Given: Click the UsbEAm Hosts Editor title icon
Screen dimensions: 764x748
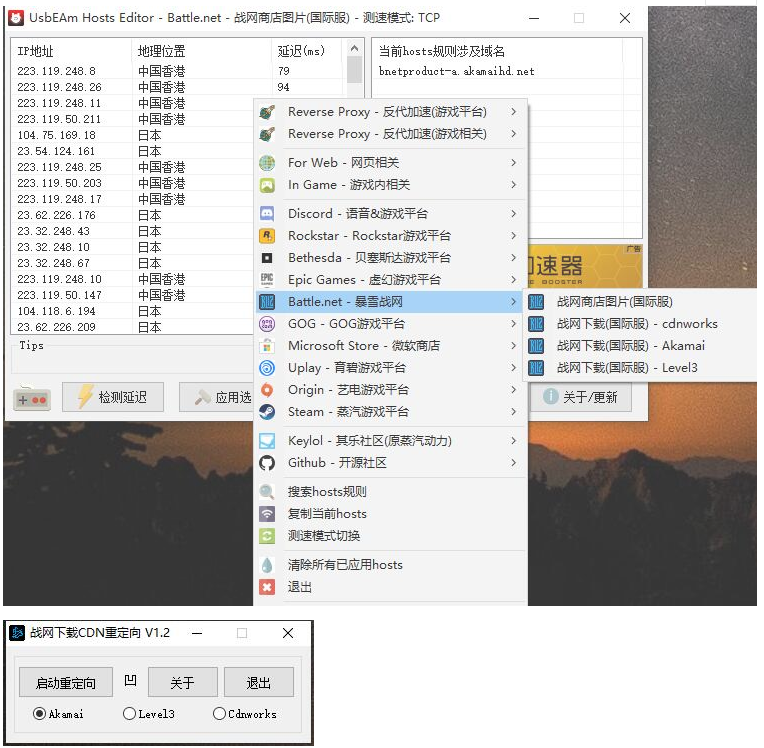Looking at the screenshot, I should (x=16, y=18).
